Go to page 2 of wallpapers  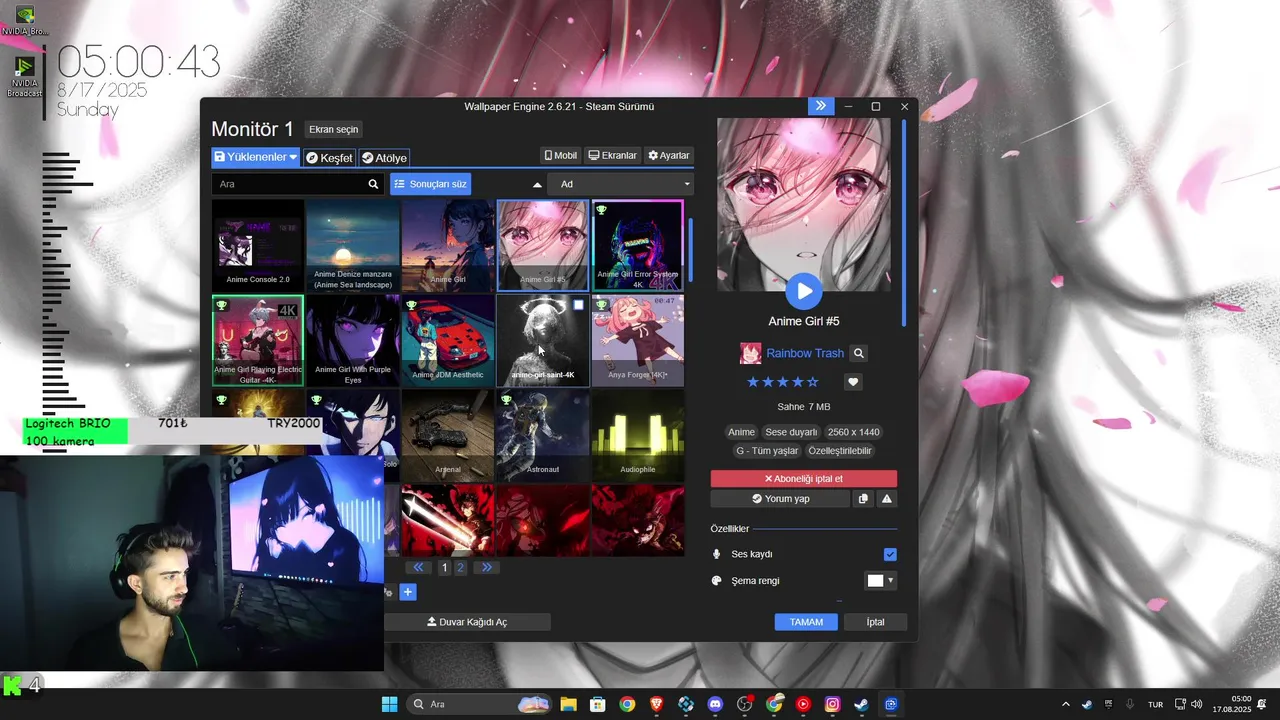[460, 567]
